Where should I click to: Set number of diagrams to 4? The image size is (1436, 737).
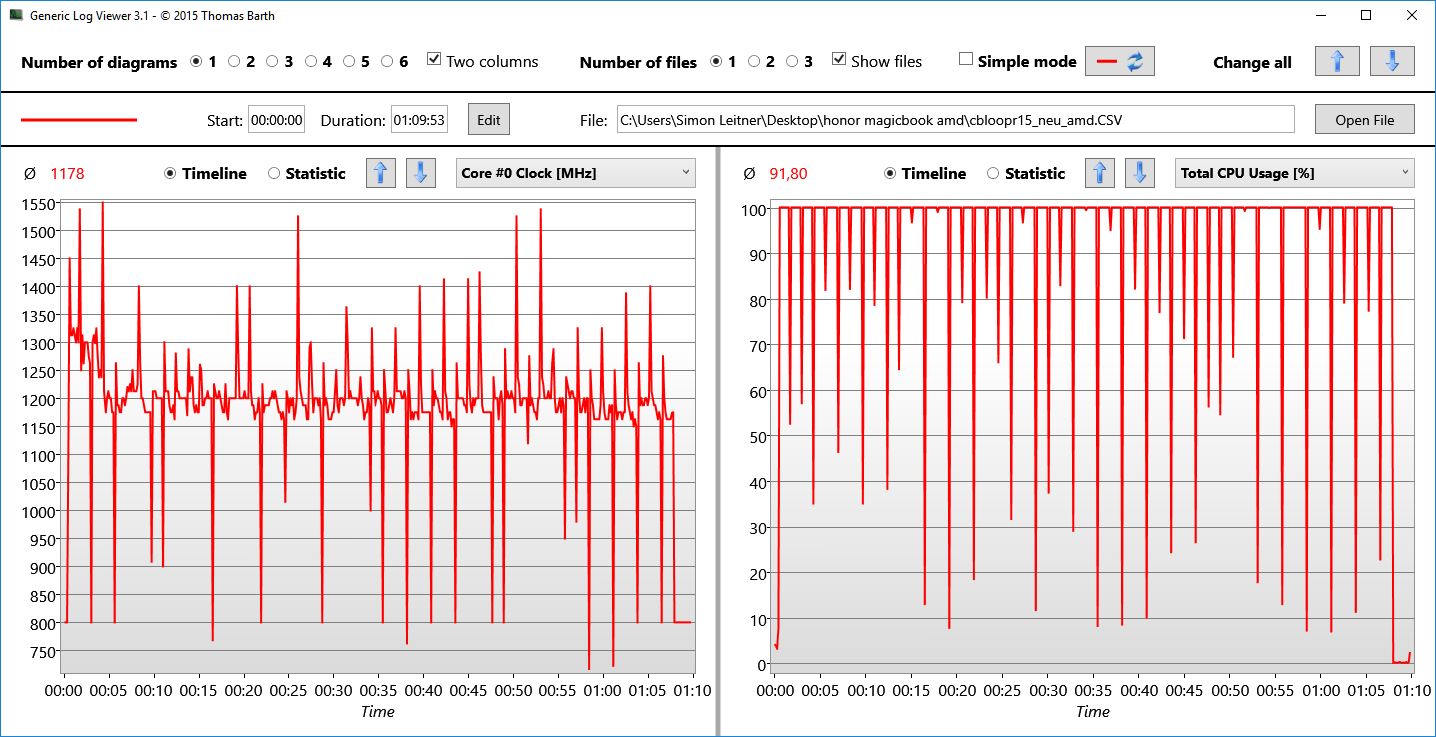(x=311, y=61)
